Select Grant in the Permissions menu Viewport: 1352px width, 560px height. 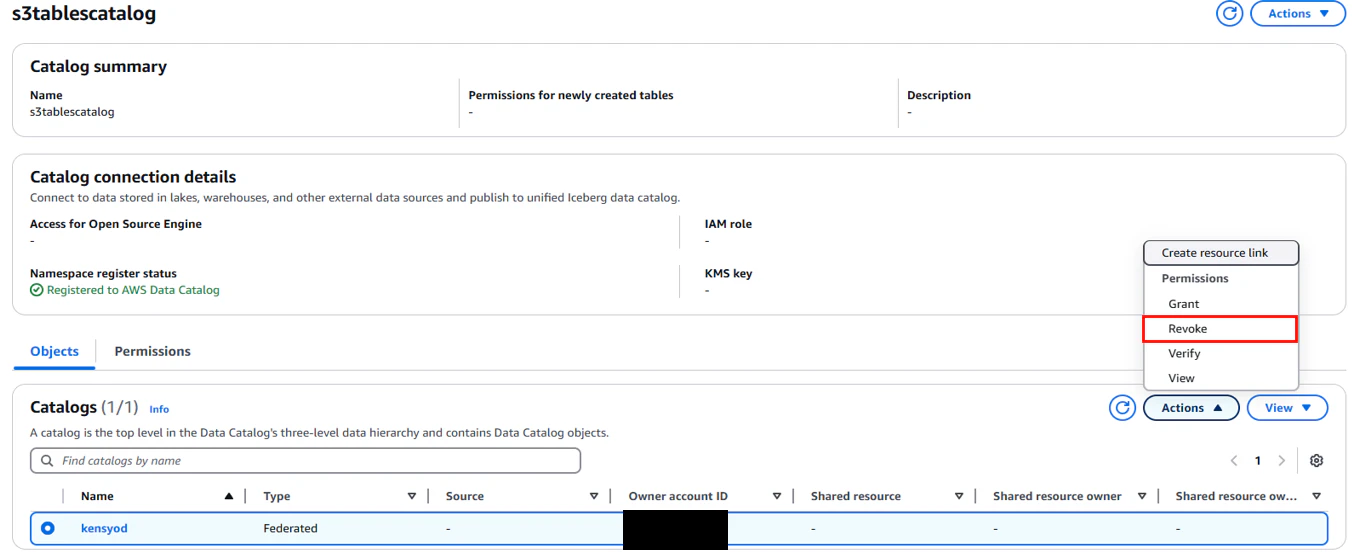click(x=1220, y=304)
